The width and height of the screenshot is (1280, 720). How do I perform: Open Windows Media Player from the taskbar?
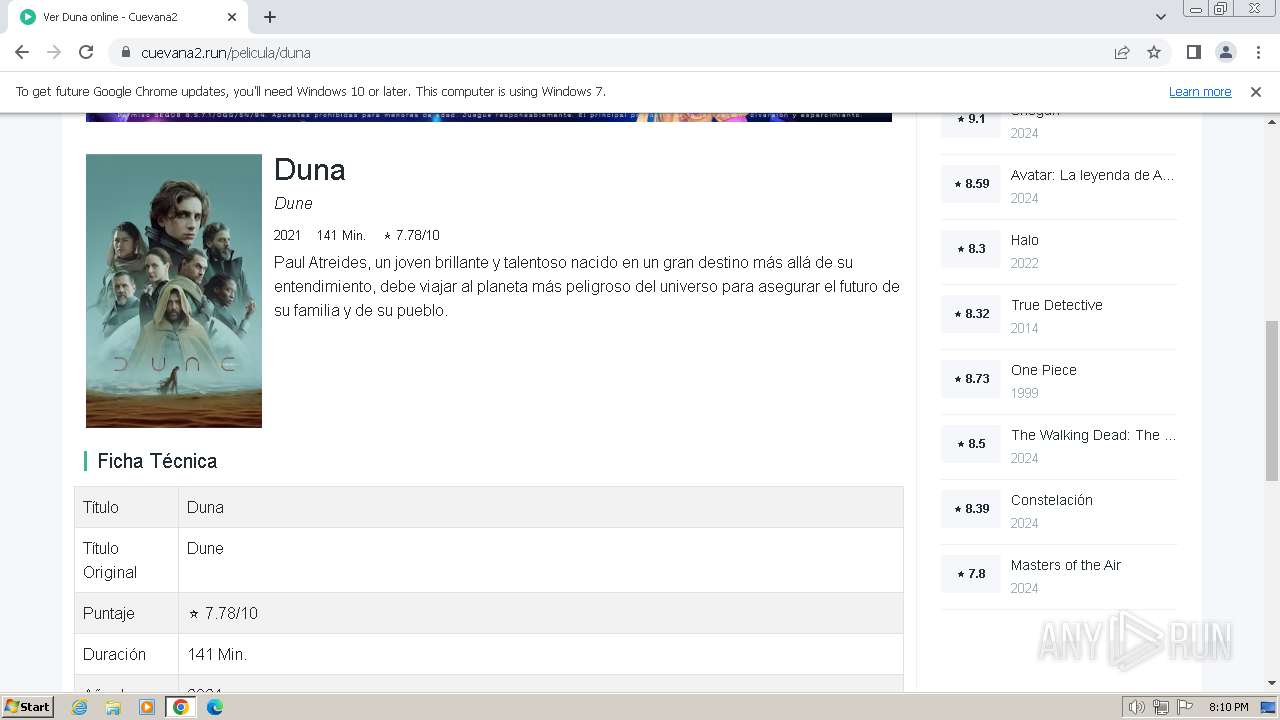pos(147,707)
